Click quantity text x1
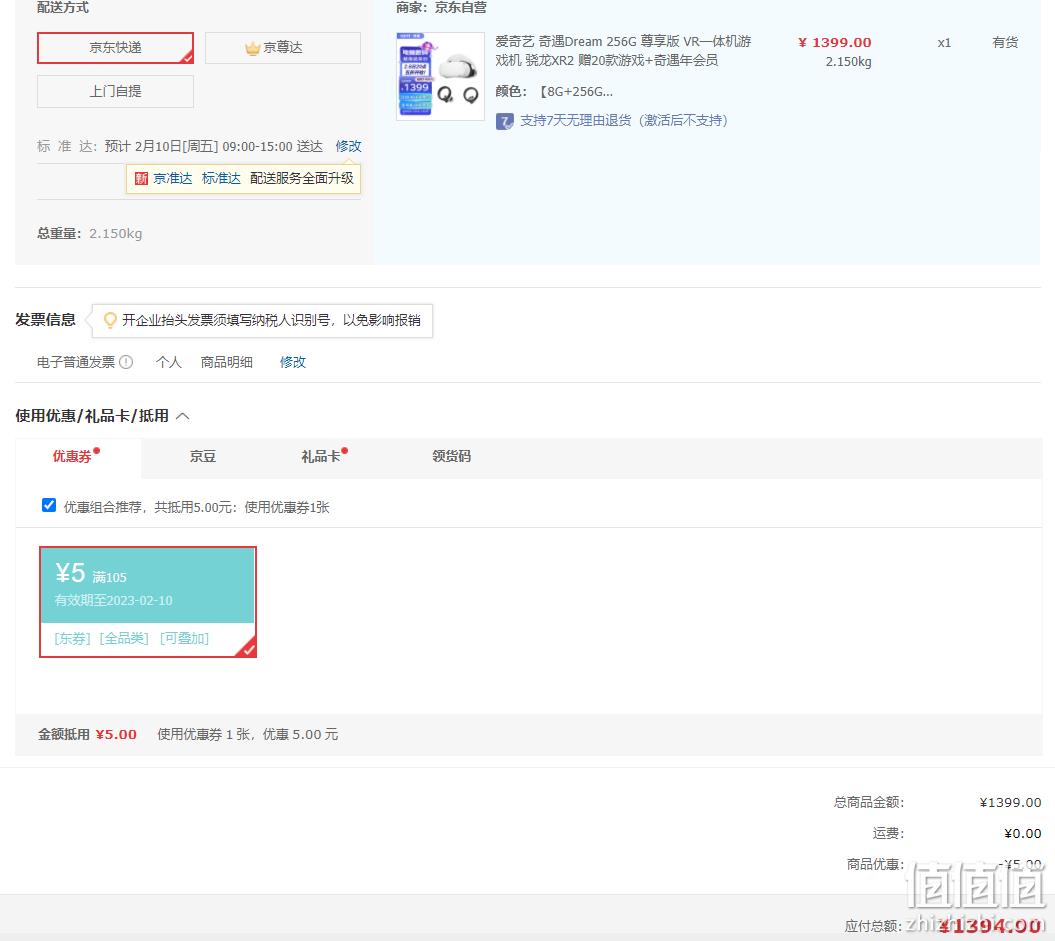This screenshot has width=1055, height=941. [x=944, y=43]
